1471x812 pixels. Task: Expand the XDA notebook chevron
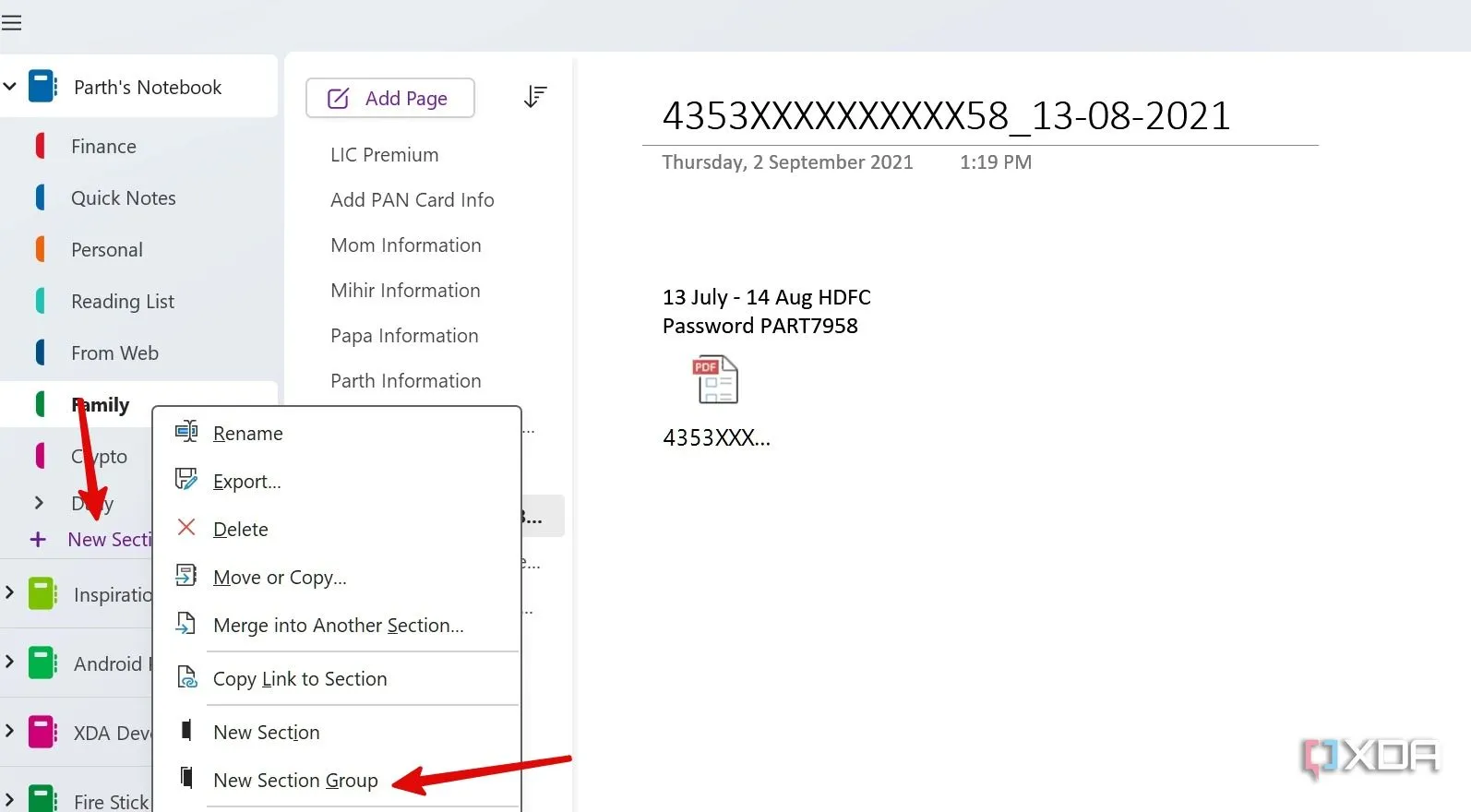[10, 731]
